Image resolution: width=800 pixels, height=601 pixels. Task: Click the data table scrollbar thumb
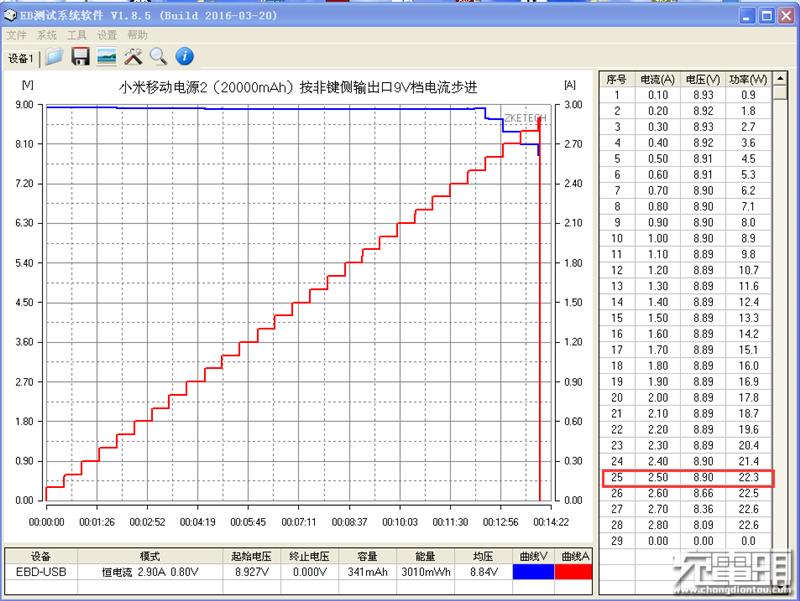[x=780, y=93]
